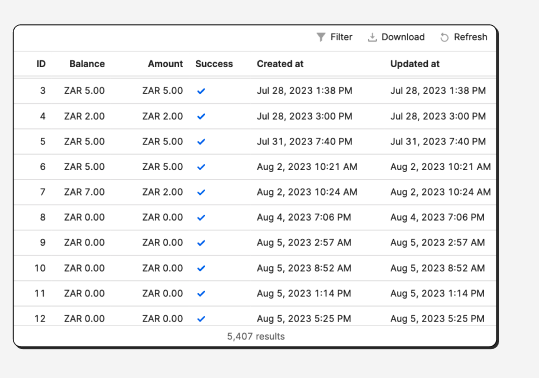Select the ID cell with value 7

point(43,192)
